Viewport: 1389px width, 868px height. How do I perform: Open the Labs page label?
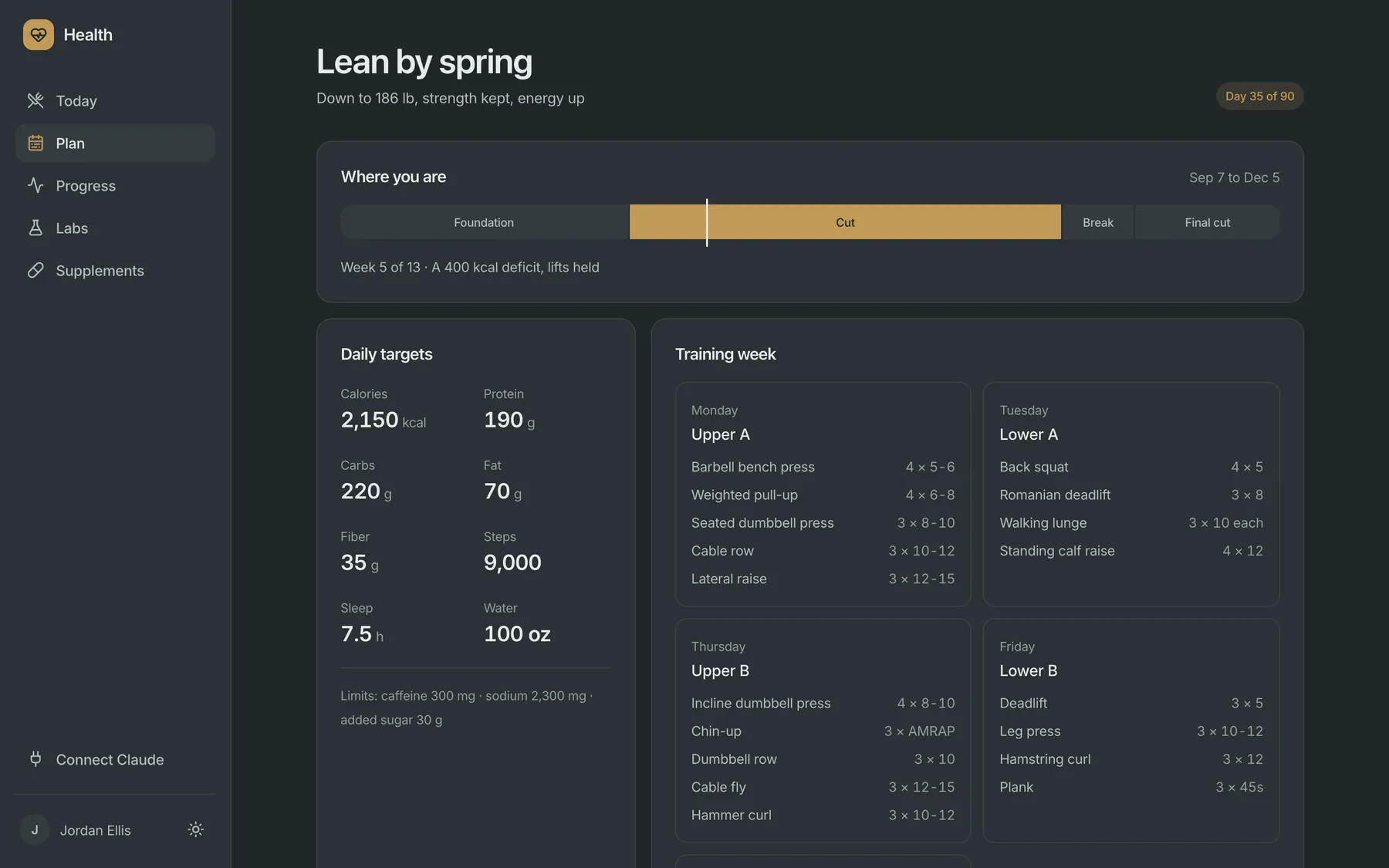pos(72,228)
